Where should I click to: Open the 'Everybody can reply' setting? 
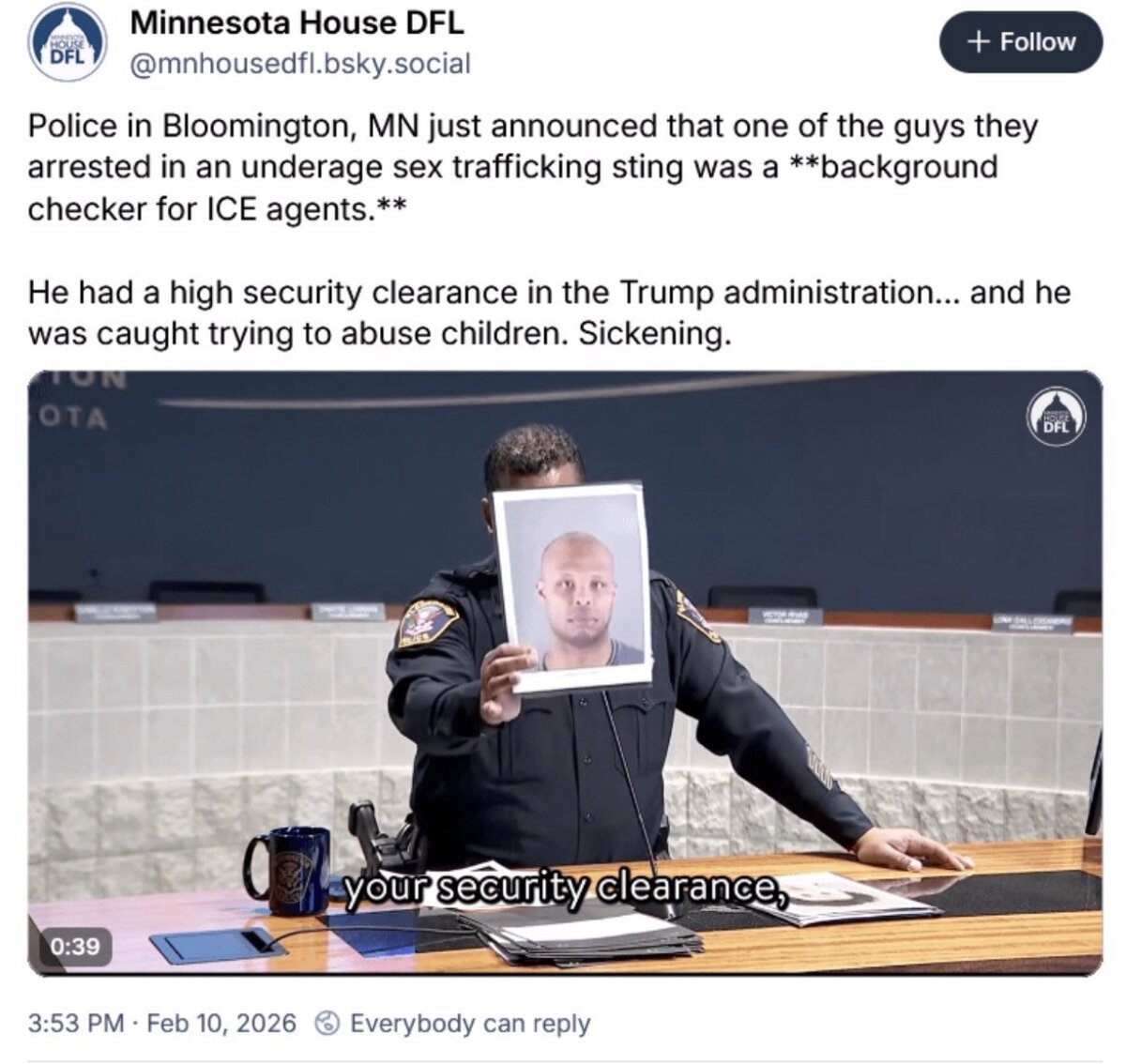470,1023
